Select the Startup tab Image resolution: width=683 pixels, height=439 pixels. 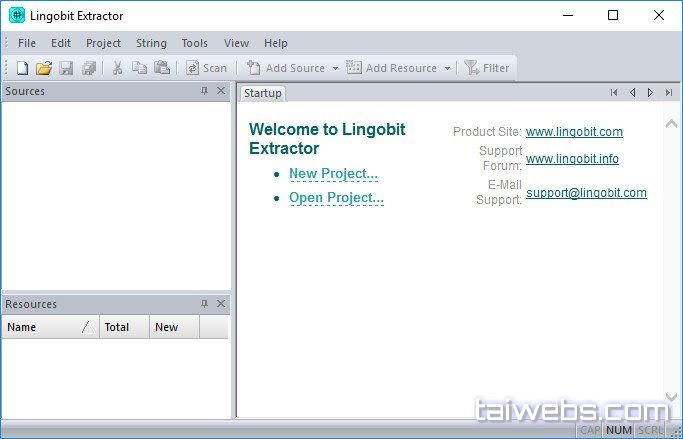(263, 93)
